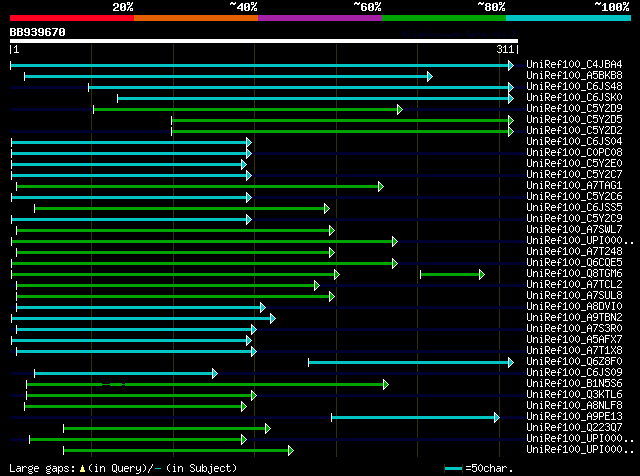Click the UniRef100_A7T1X8 entry name

(574, 351)
